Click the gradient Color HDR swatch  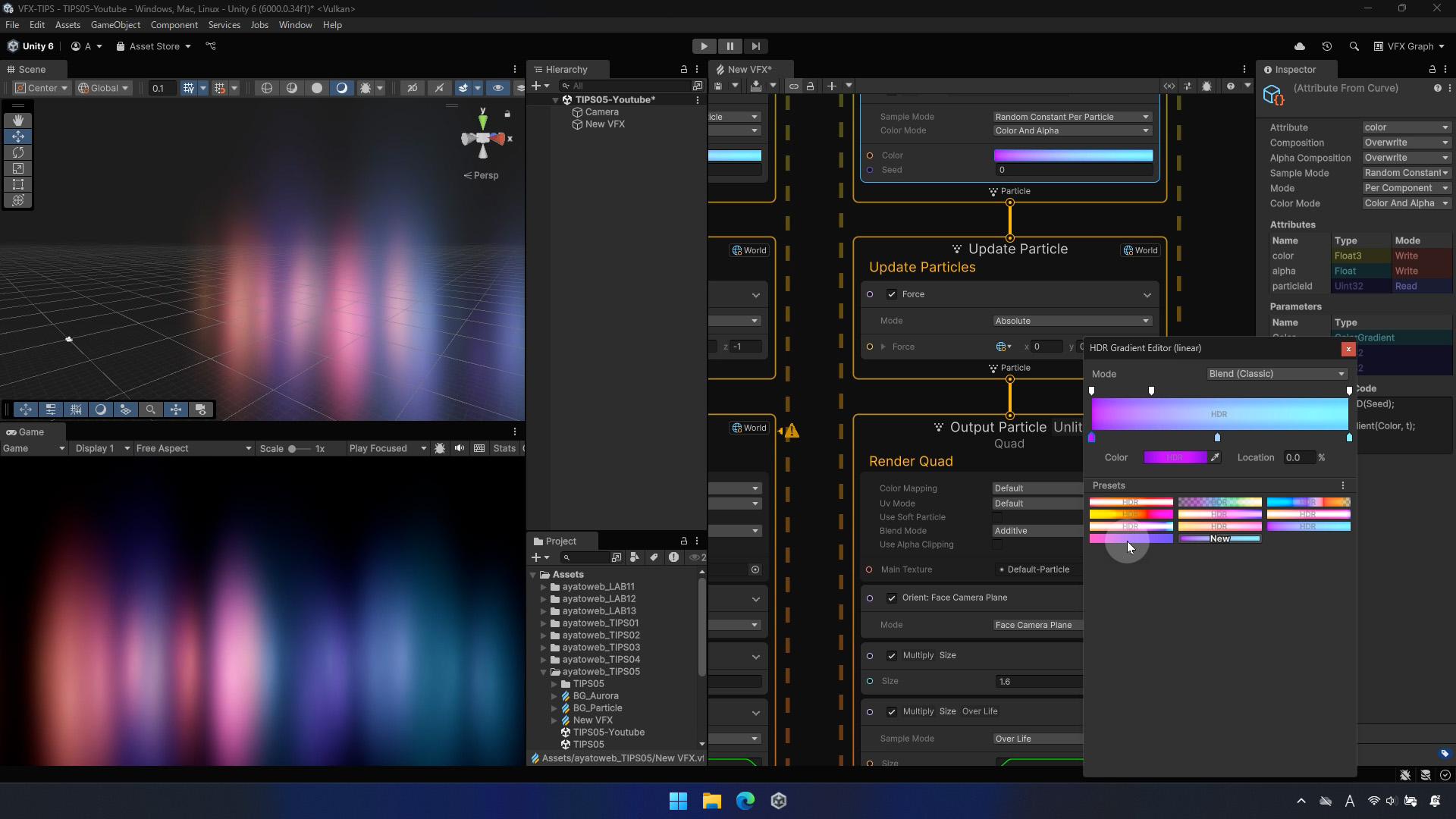coord(1175,457)
